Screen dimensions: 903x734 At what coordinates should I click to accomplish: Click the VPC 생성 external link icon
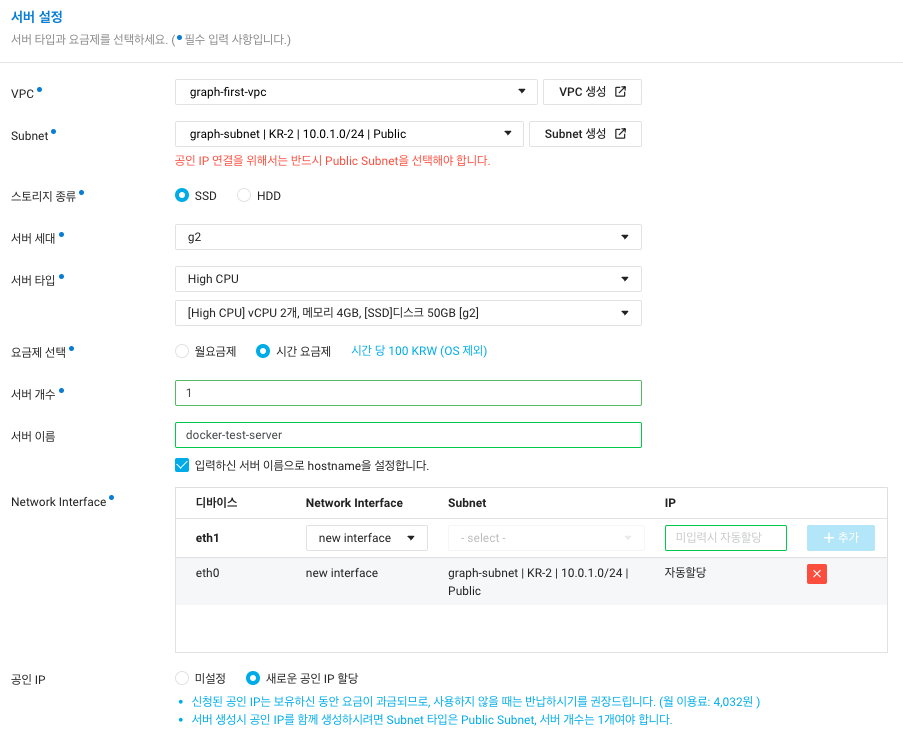click(620, 92)
